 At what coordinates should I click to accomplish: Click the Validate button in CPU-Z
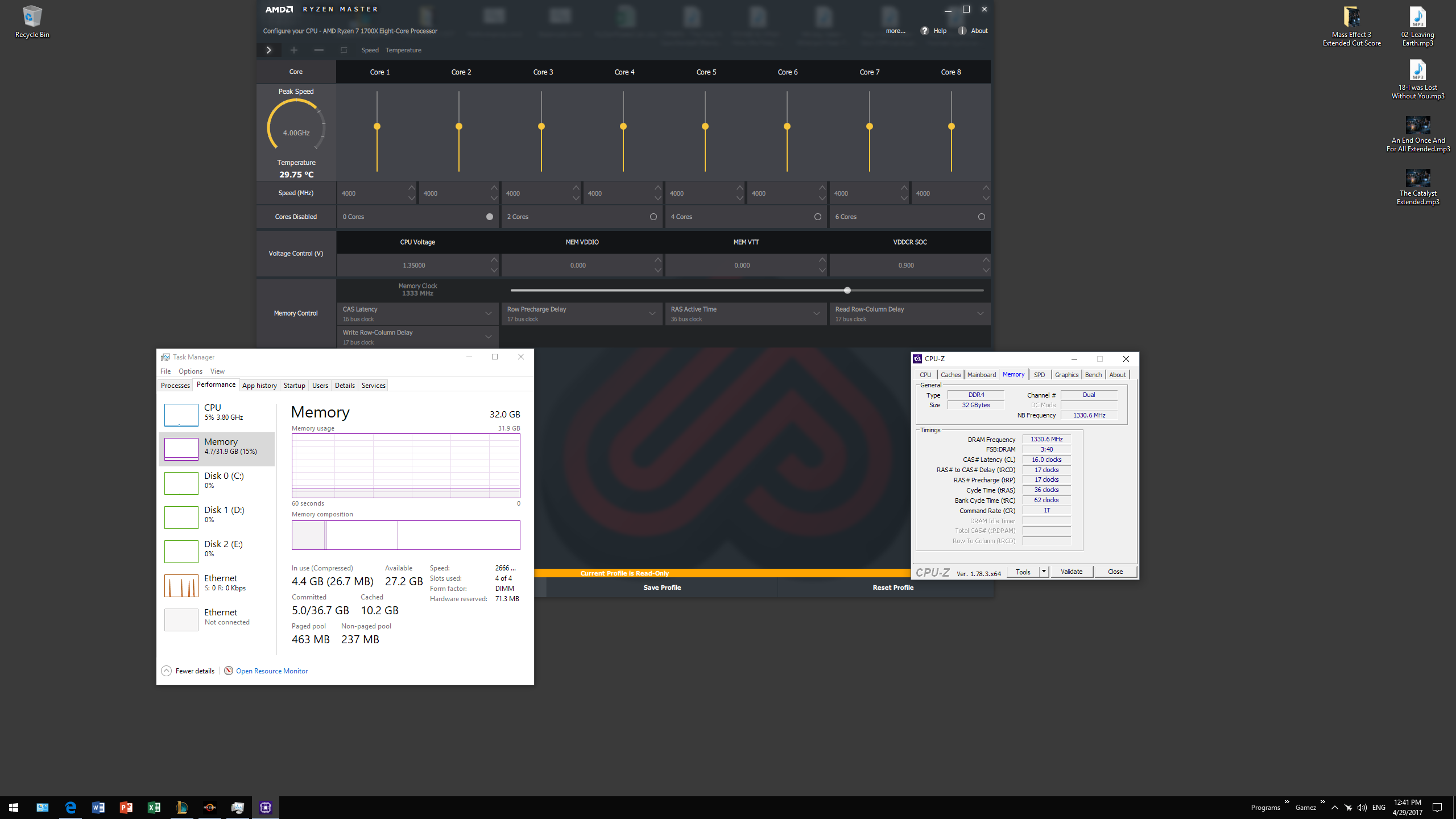tap(1071, 572)
